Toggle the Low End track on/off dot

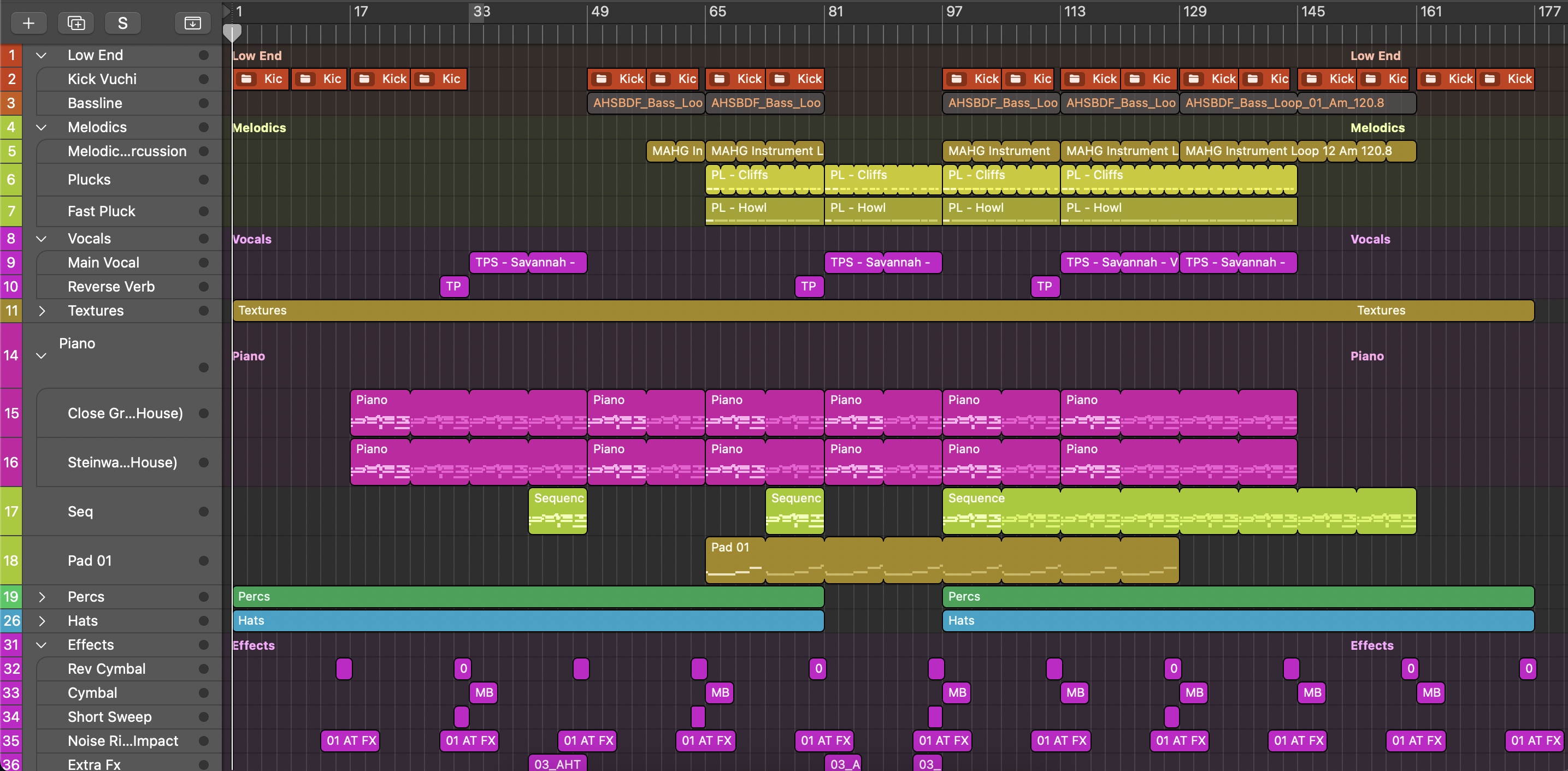click(204, 55)
